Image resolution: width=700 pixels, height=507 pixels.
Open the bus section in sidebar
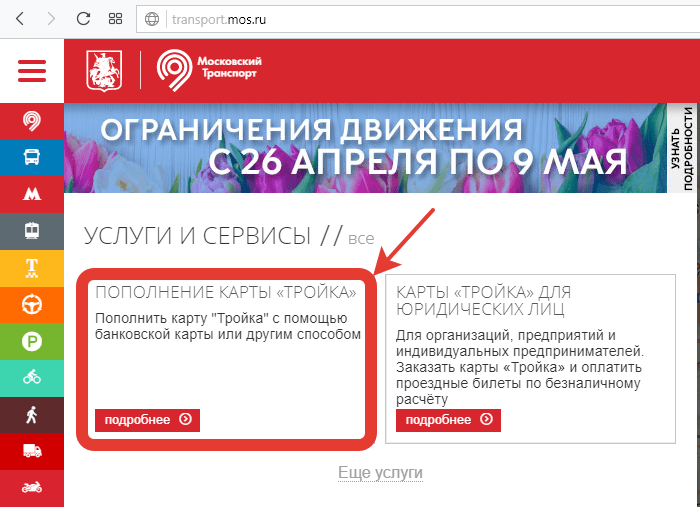pyautogui.click(x=32, y=158)
